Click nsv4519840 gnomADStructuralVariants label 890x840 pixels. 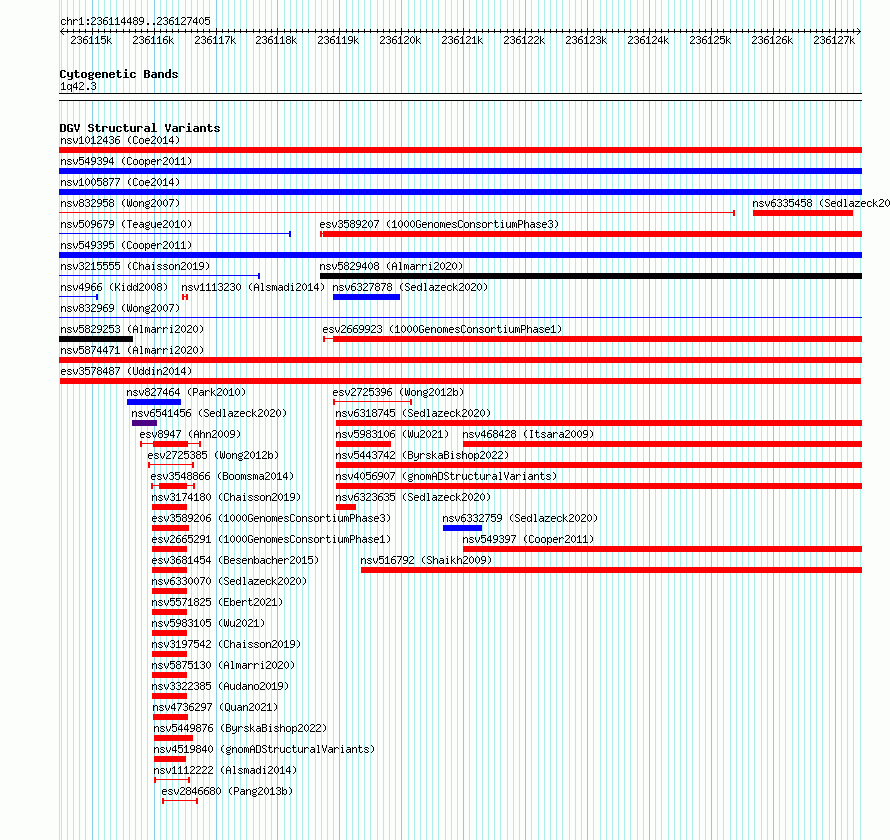coord(265,749)
